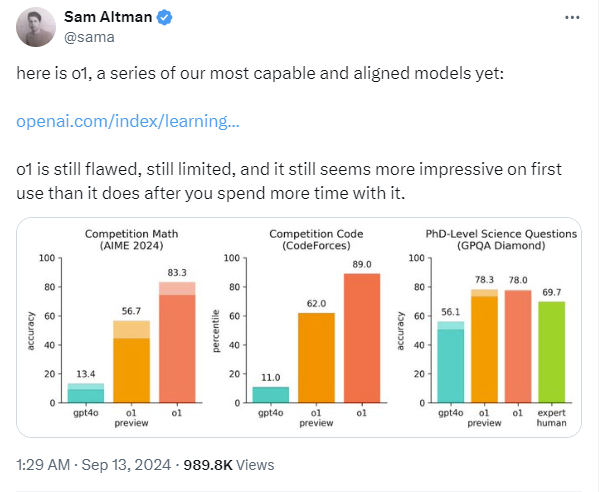Click the 989.8K Views count
The height and width of the screenshot is (492, 604).
pos(236,465)
